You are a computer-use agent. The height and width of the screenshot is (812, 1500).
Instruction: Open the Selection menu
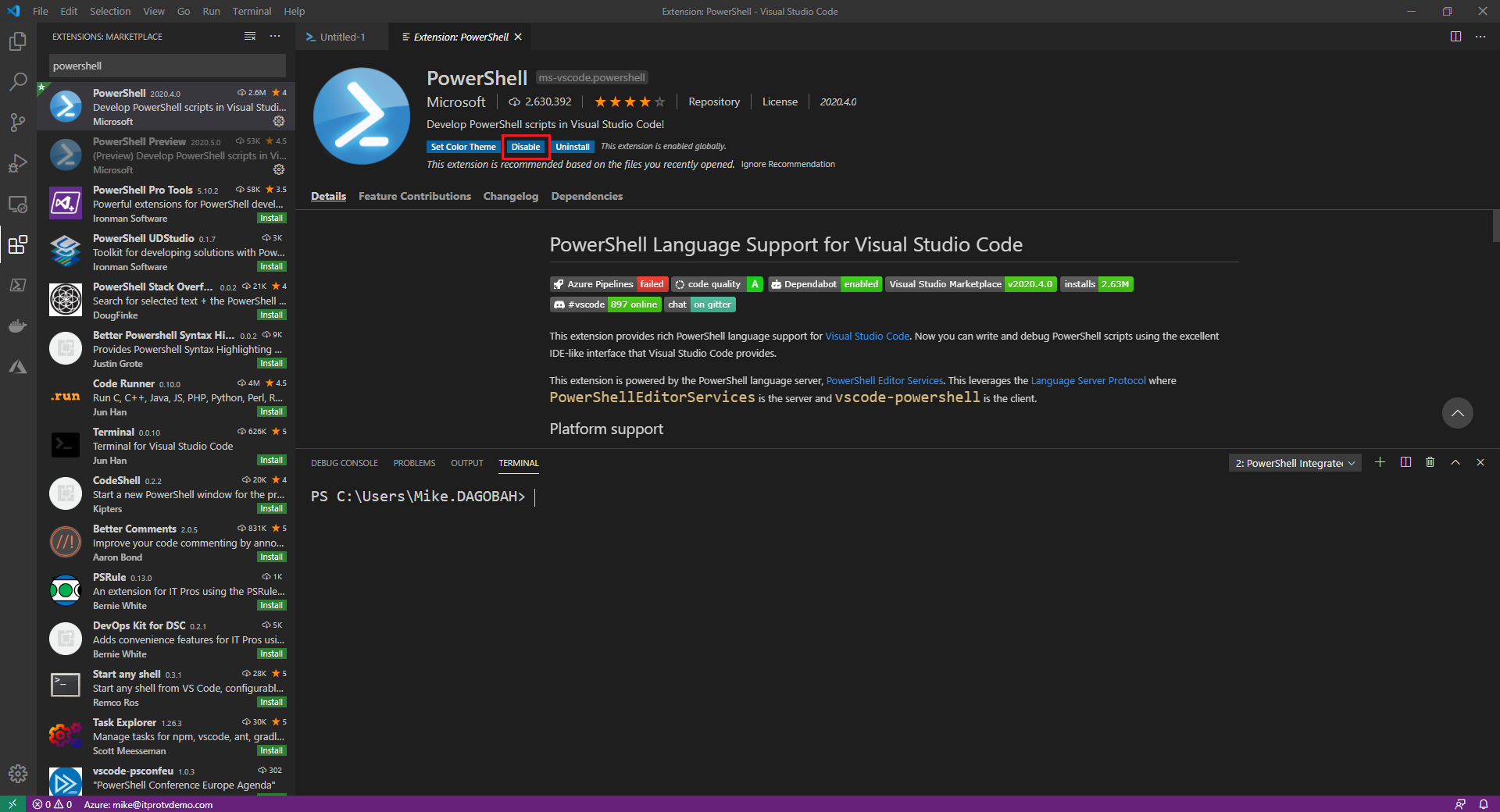click(110, 11)
